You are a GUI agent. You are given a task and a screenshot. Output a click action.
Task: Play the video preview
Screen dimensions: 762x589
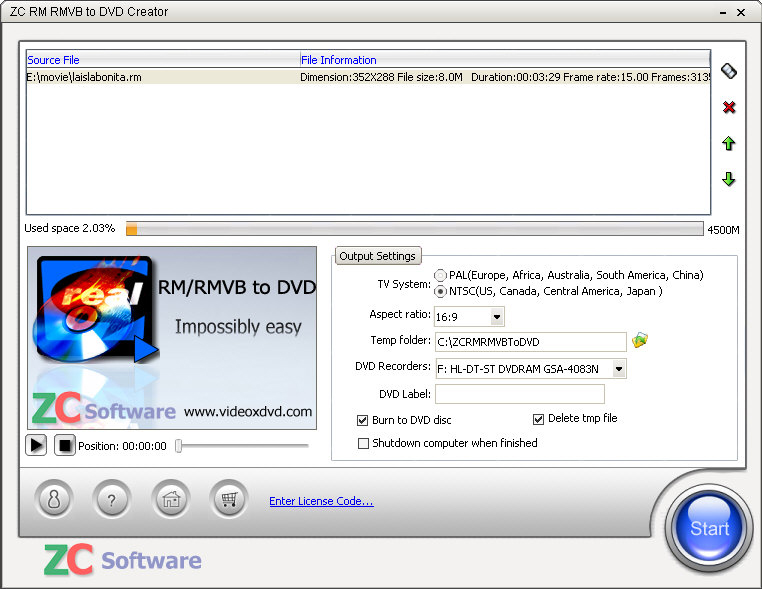pos(37,445)
